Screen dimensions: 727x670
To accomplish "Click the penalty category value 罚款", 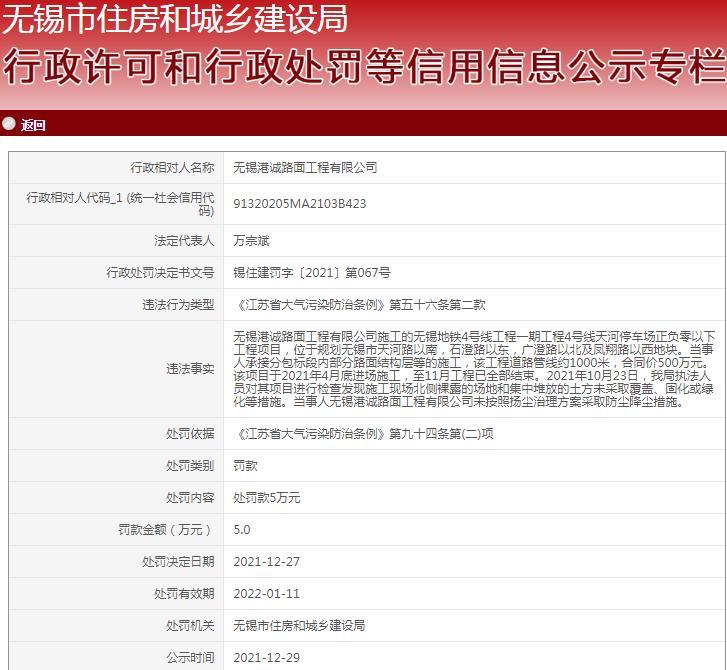I will [x=245, y=466].
